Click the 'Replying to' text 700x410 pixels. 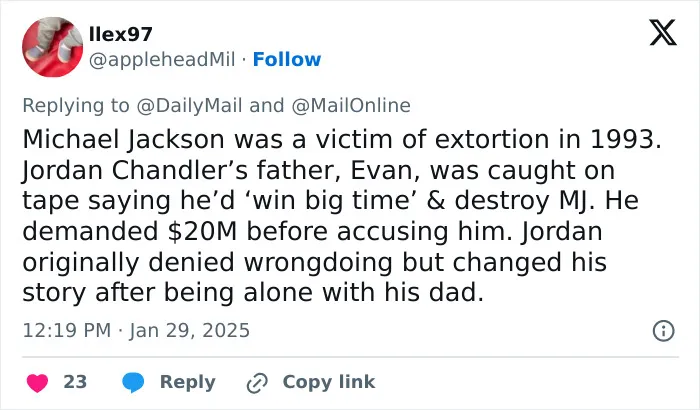76,106
